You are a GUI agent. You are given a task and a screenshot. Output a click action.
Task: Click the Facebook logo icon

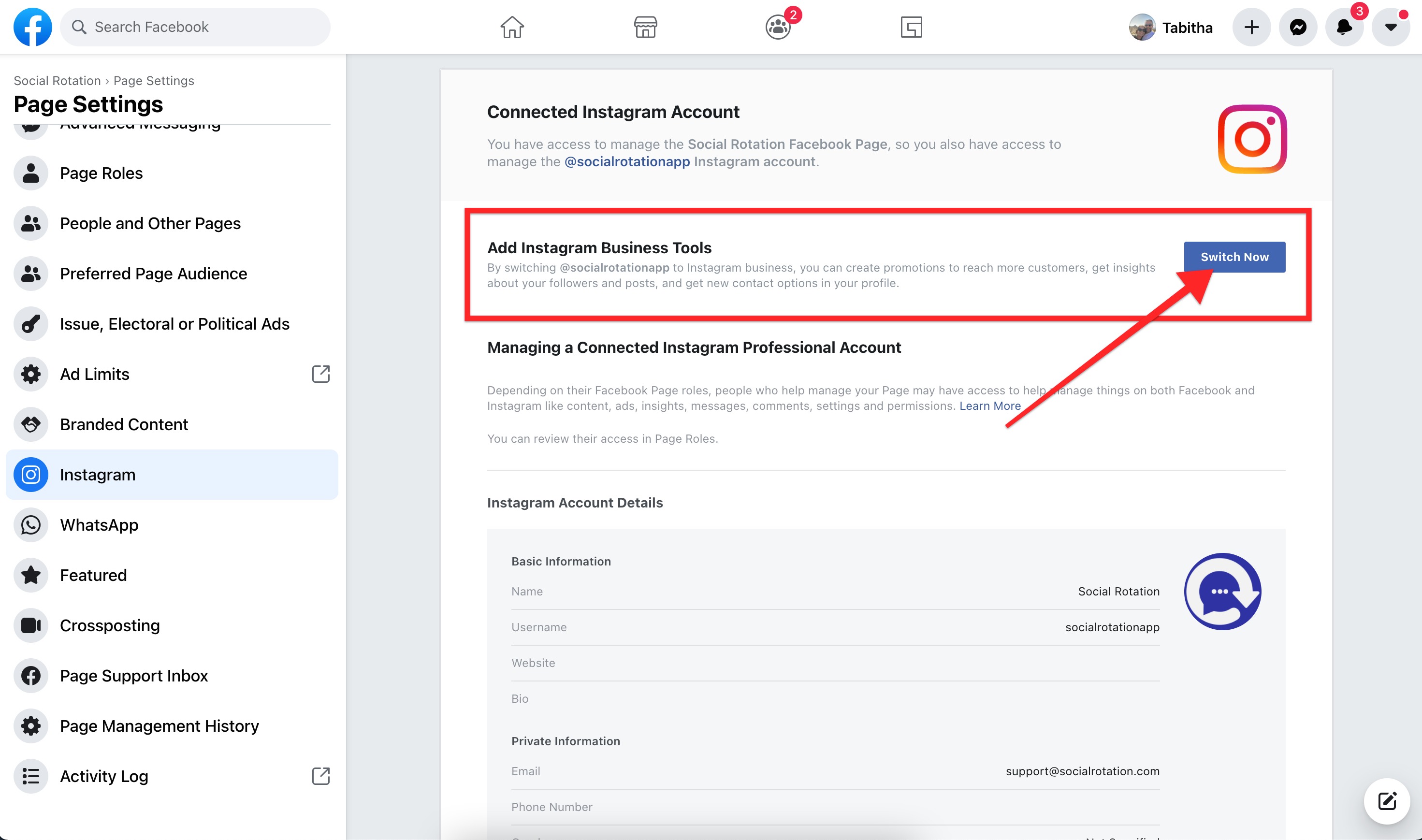point(32,27)
